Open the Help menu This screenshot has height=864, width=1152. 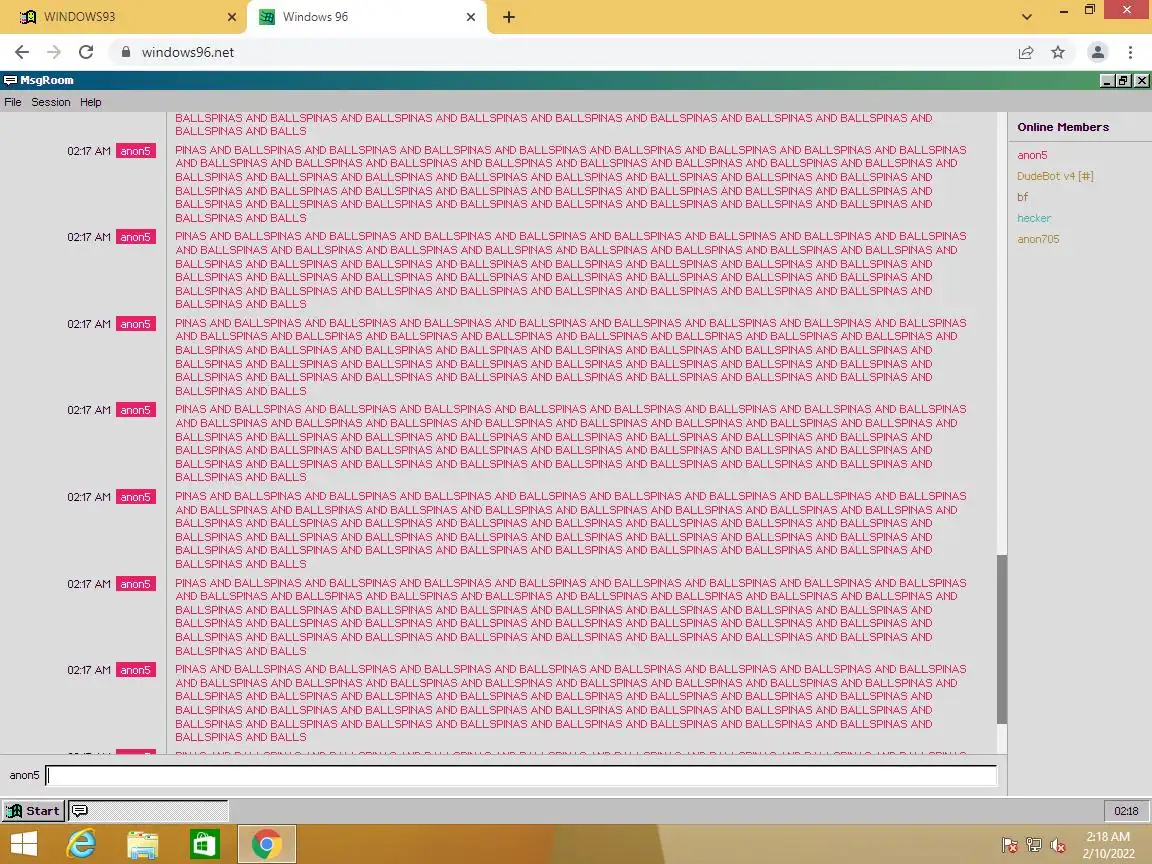click(x=90, y=102)
